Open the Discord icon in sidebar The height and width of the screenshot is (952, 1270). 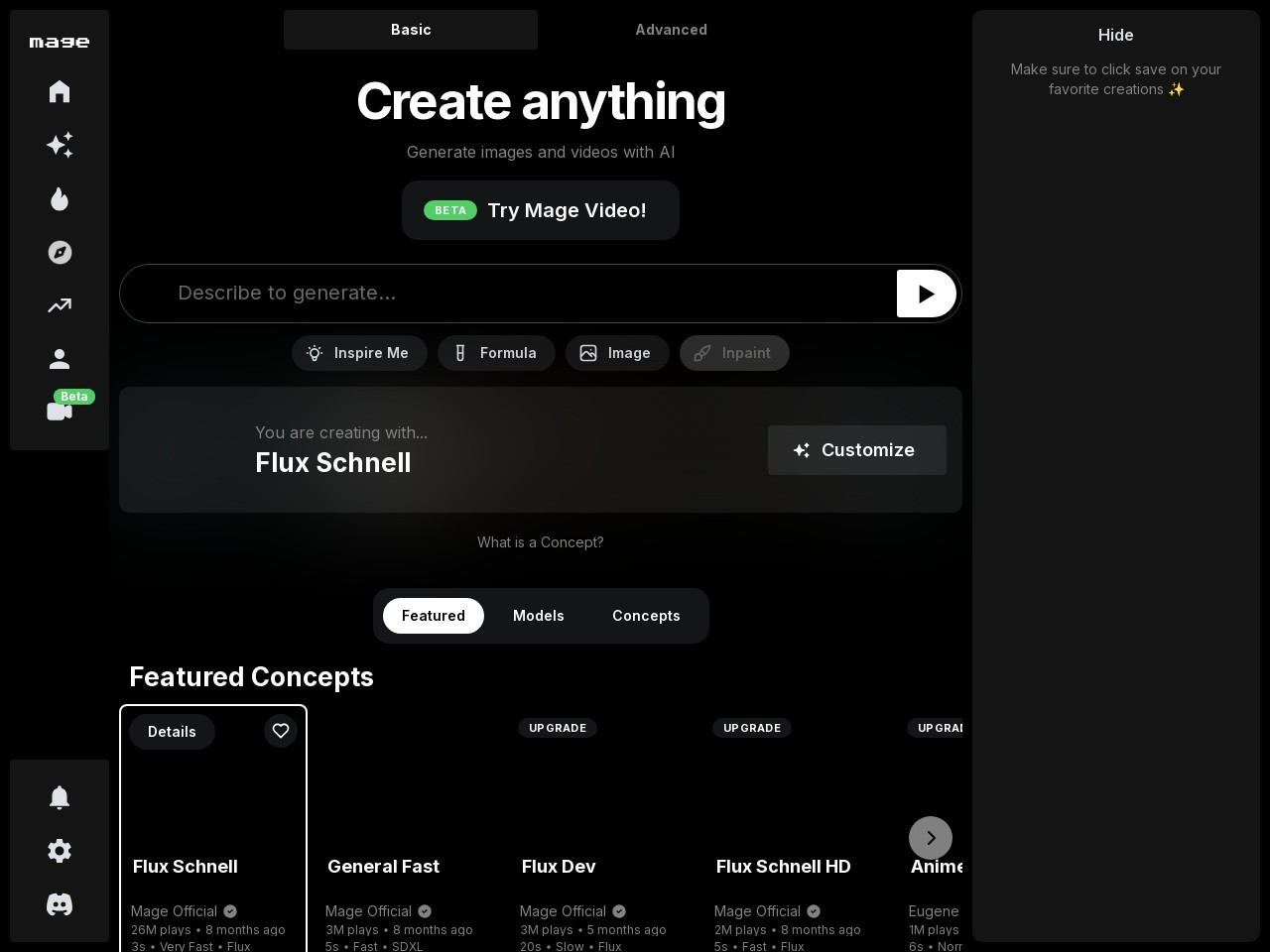[60, 904]
